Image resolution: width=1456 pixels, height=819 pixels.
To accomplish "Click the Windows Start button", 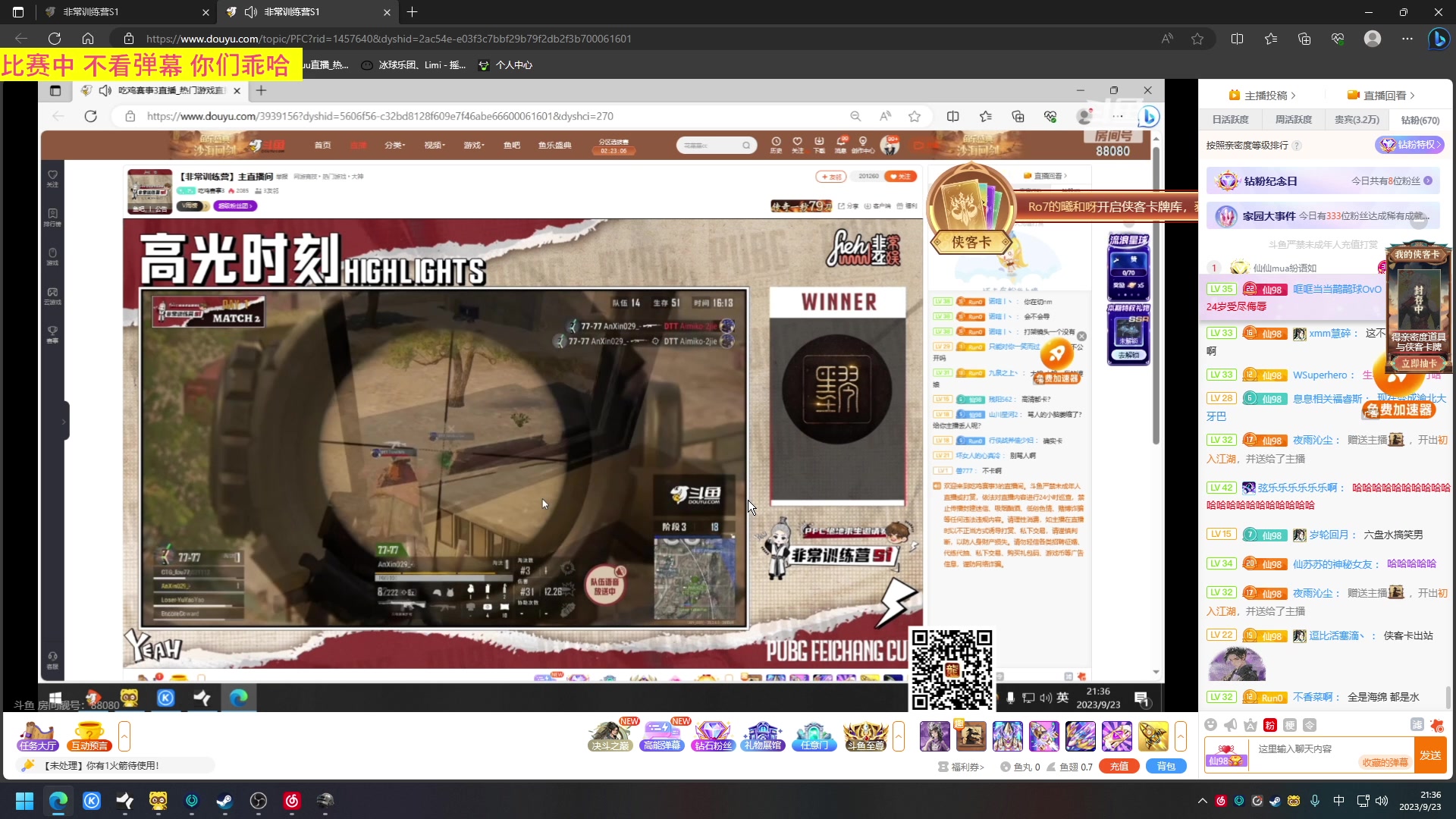I will pyautogui.click(x=24, y=801).
